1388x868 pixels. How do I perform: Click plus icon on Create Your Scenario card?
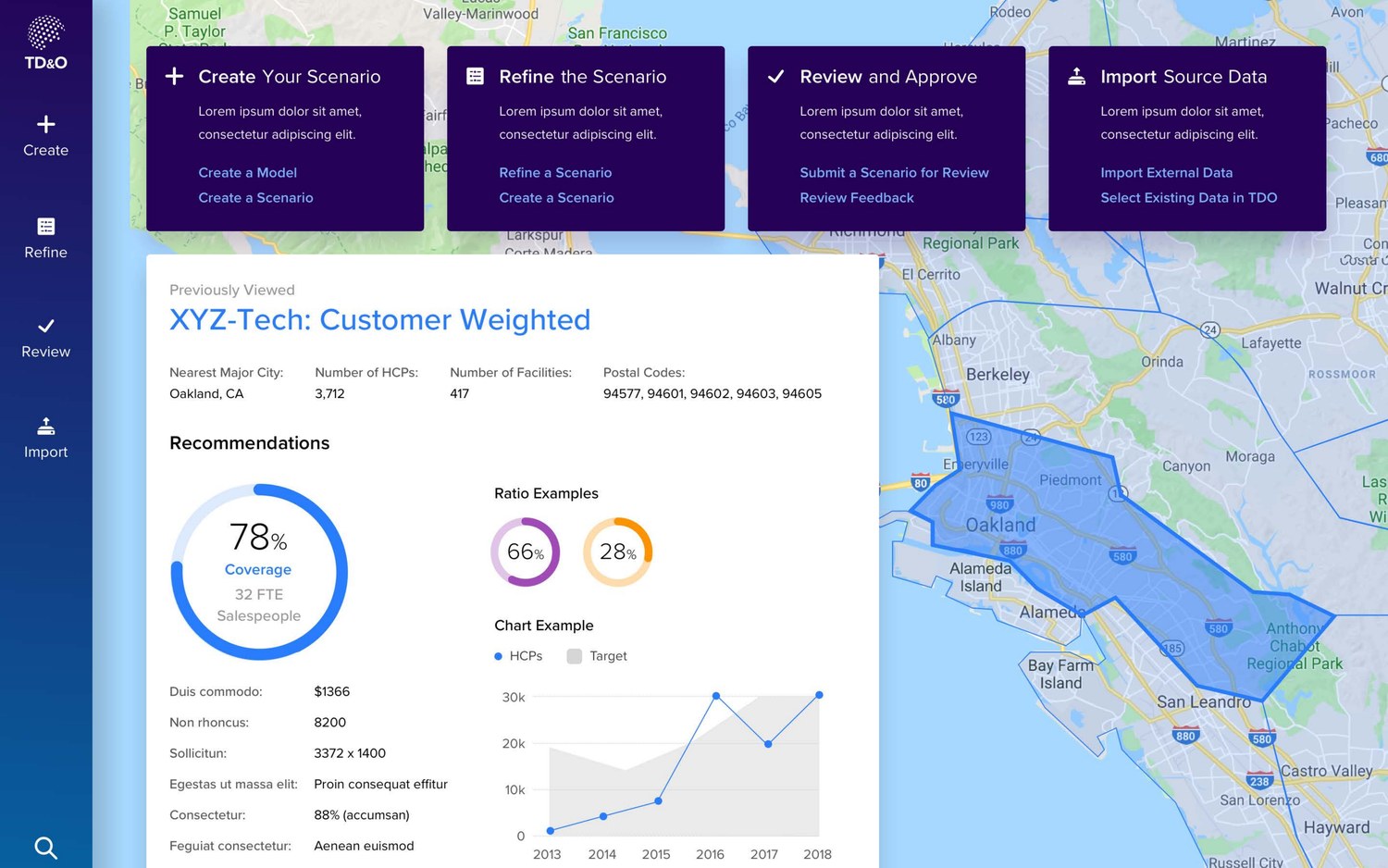(174, 76)
